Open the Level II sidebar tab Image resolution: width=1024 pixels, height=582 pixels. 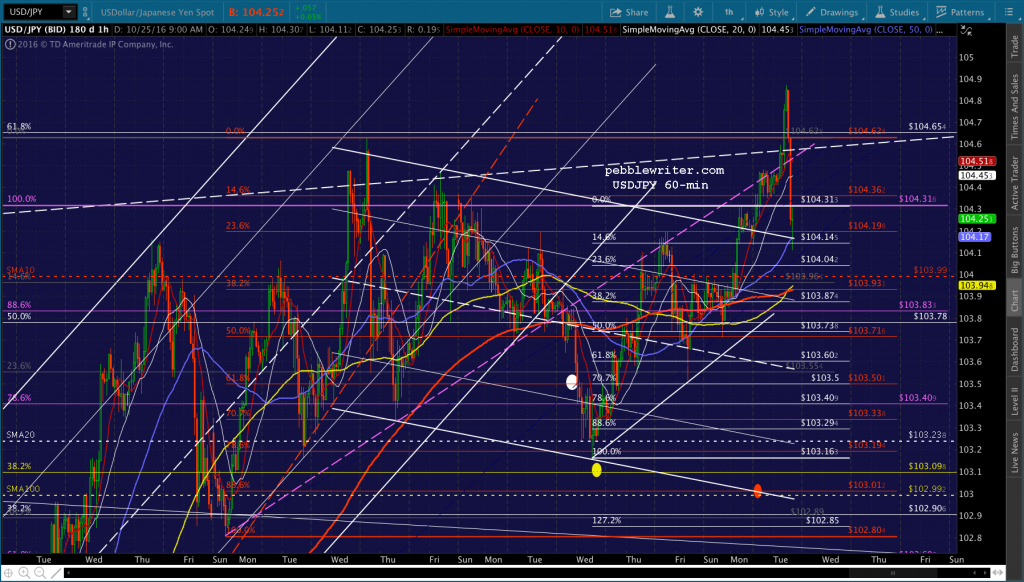[x=1015, y=400]
